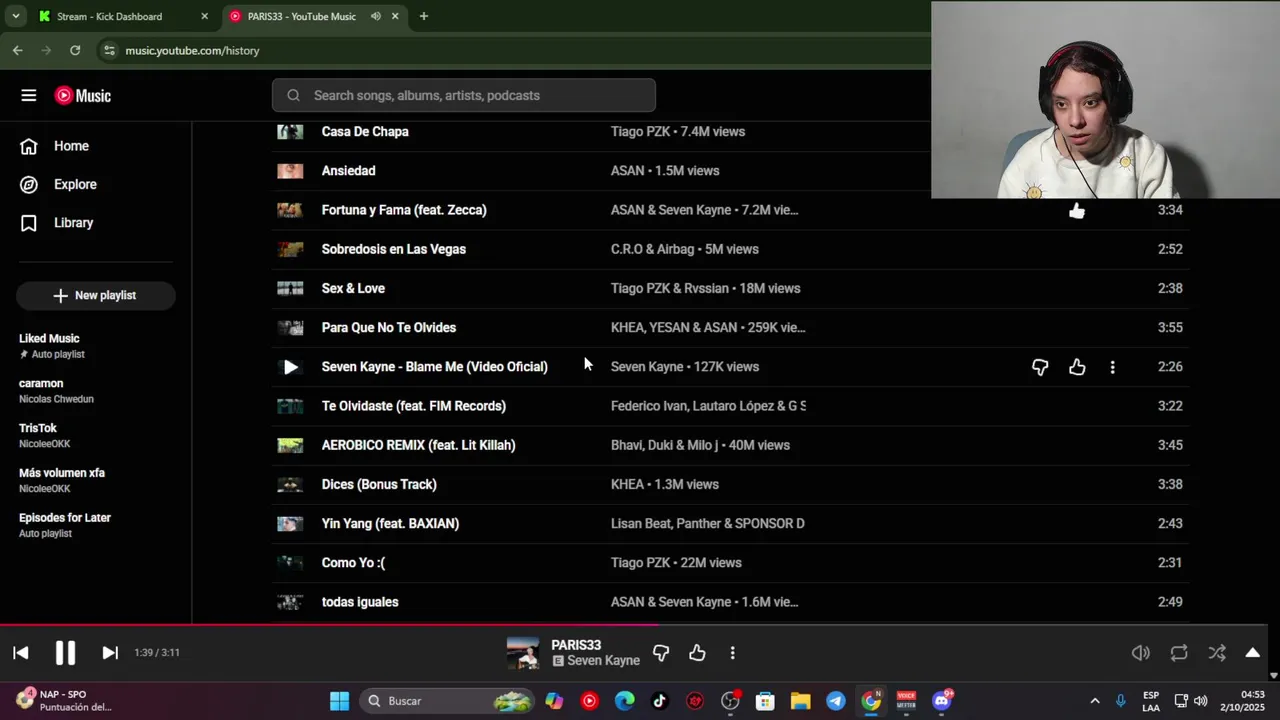The image size is (1280, 720).
Task: View site information icon
Action: tap(109, 50)
